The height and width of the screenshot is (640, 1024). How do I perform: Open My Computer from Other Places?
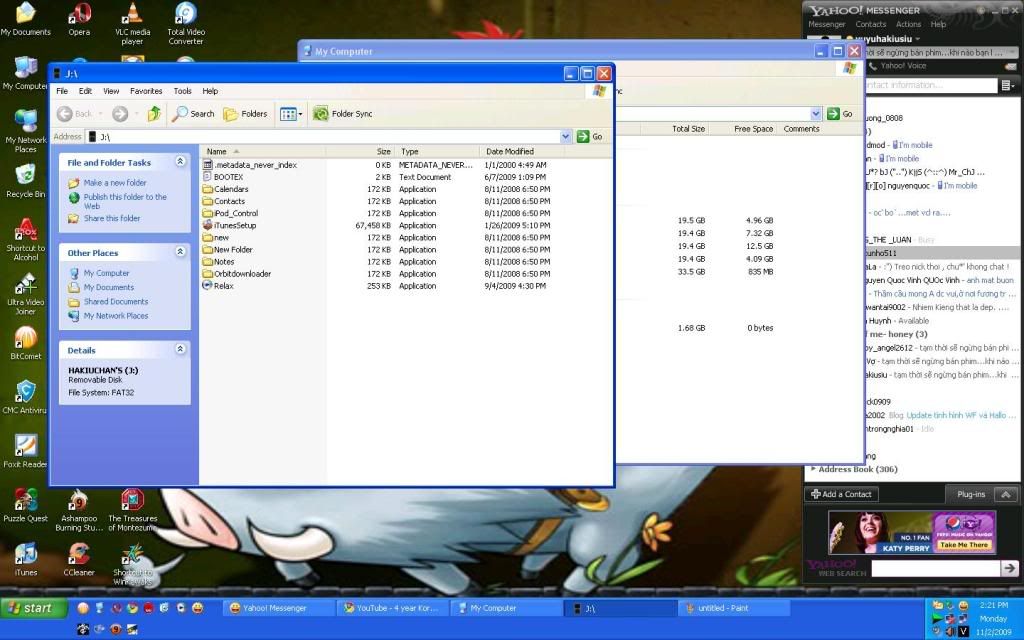click(106, 273)
